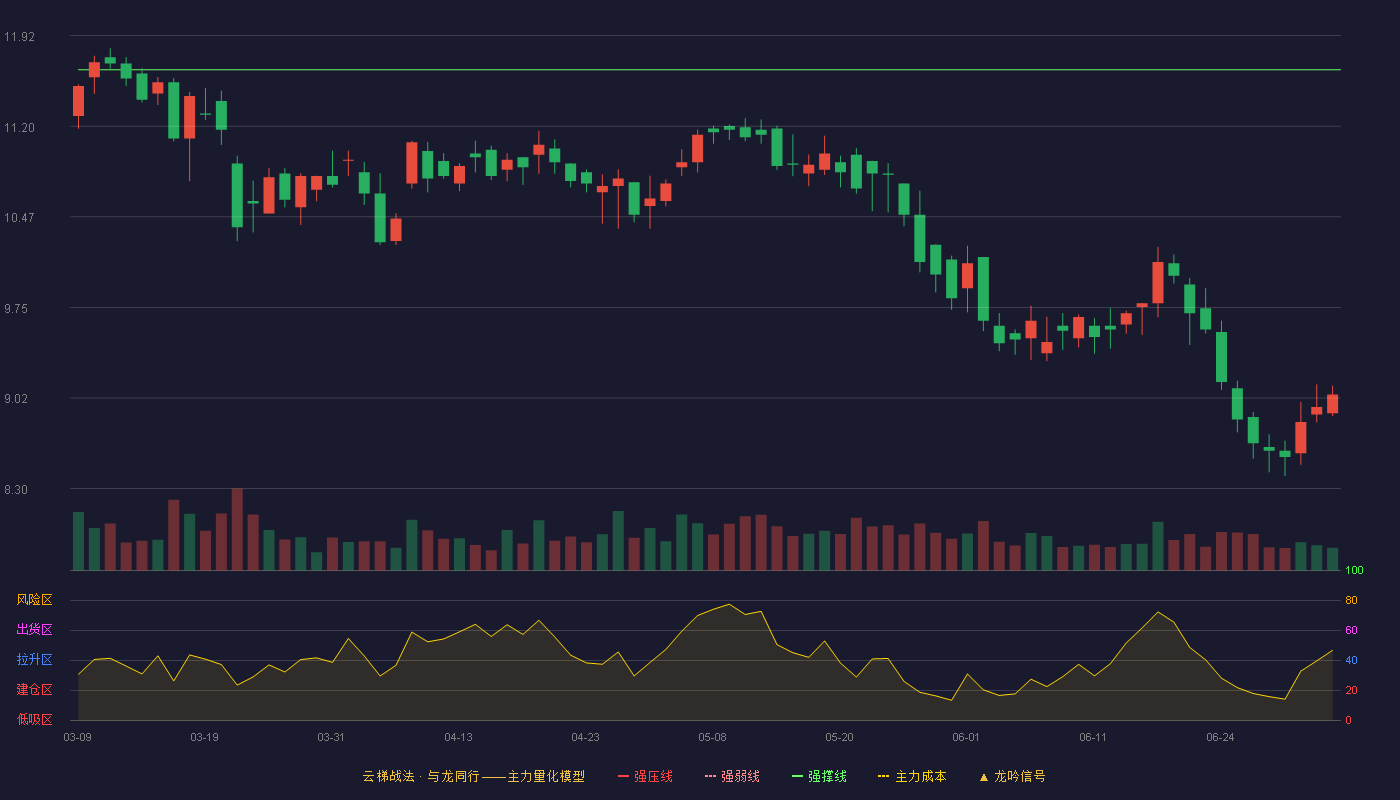Click the 03-09 date label

click(x=77, y=737)
